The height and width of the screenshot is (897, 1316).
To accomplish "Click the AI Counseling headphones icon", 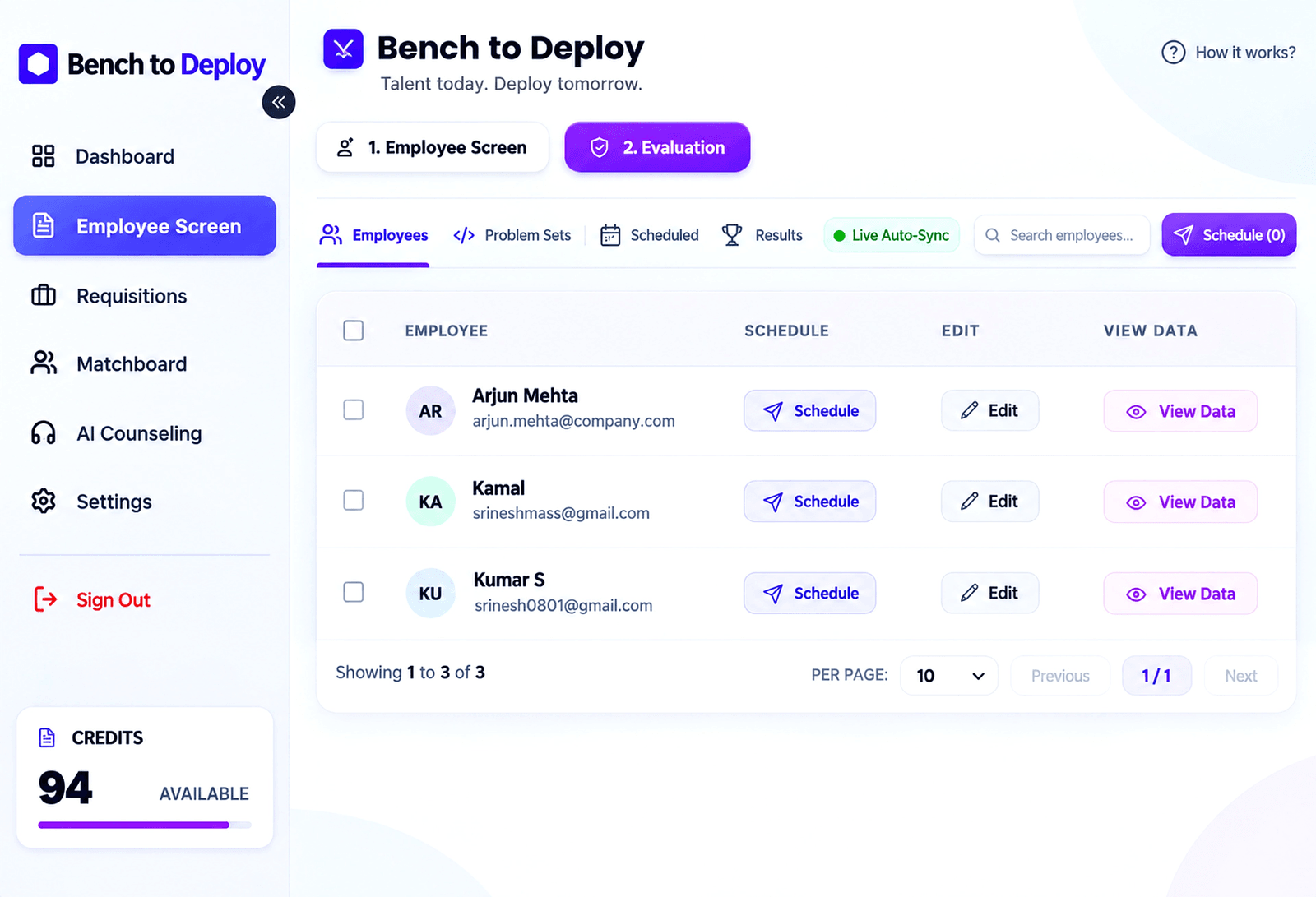I will click(44, 432).
